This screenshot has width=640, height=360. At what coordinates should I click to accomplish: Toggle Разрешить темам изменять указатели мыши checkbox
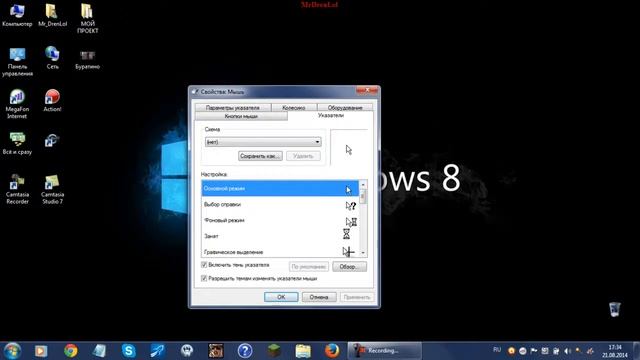pyautogui.click(x=204, y=278)
